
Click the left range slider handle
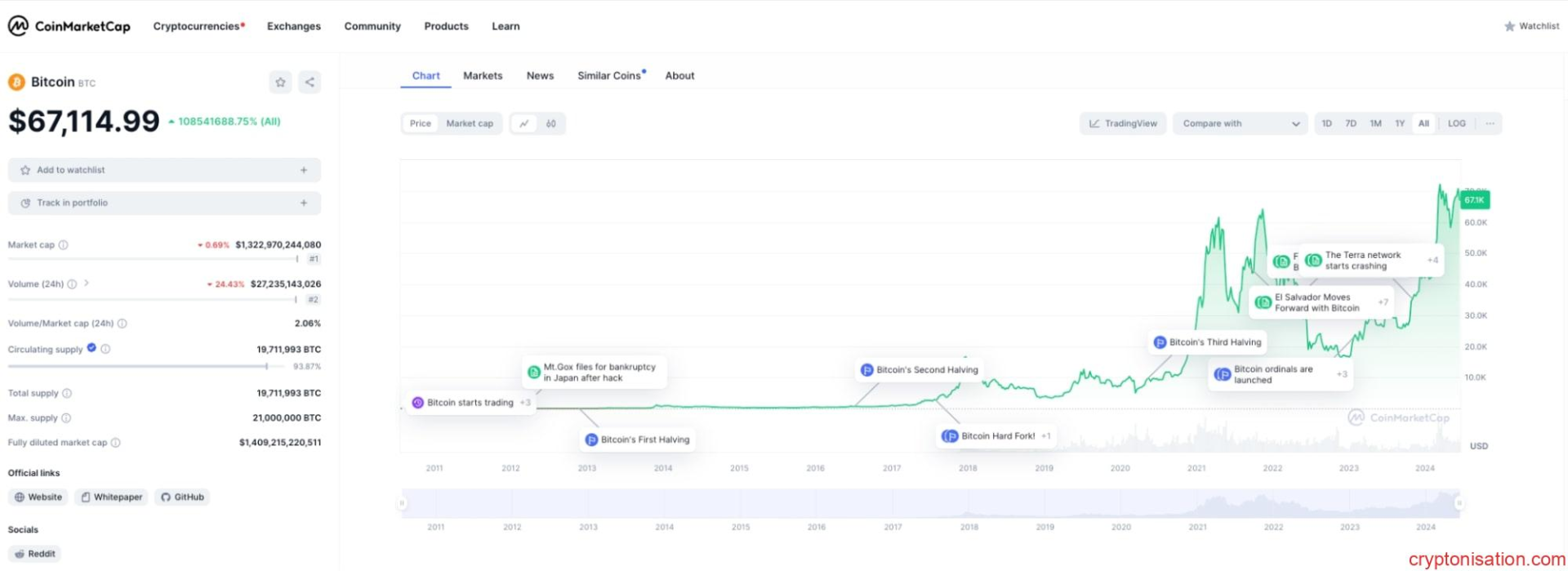point(402,503)
